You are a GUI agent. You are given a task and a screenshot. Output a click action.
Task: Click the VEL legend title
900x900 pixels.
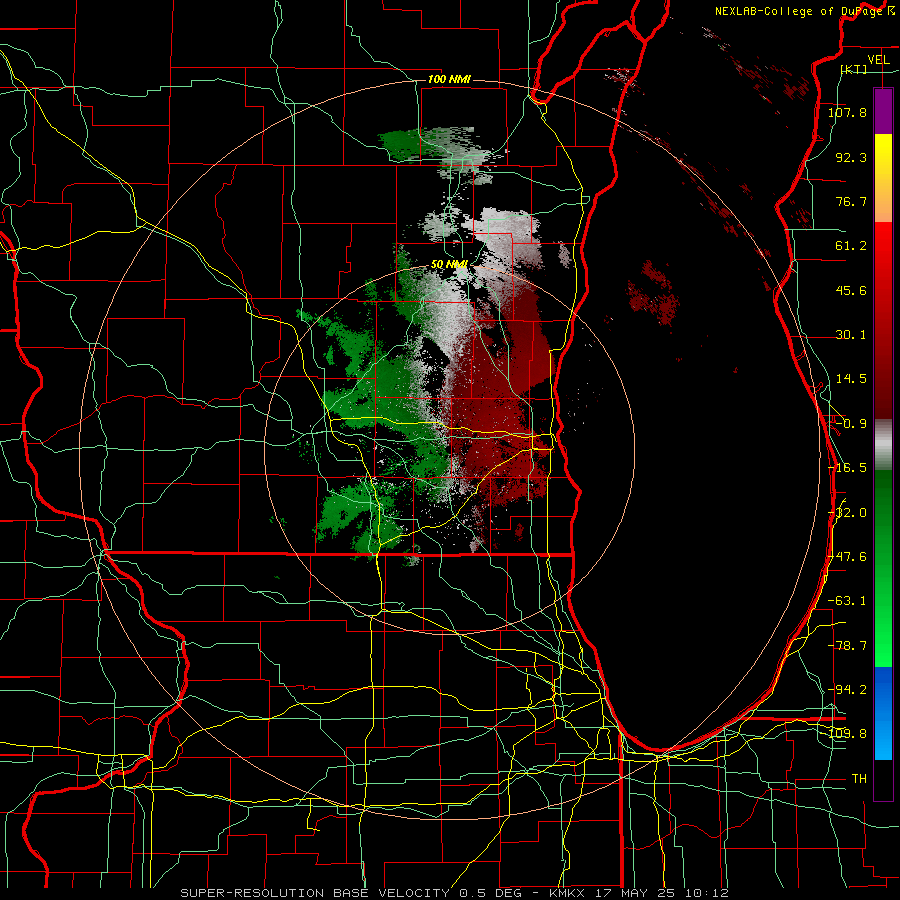[878, 60]
